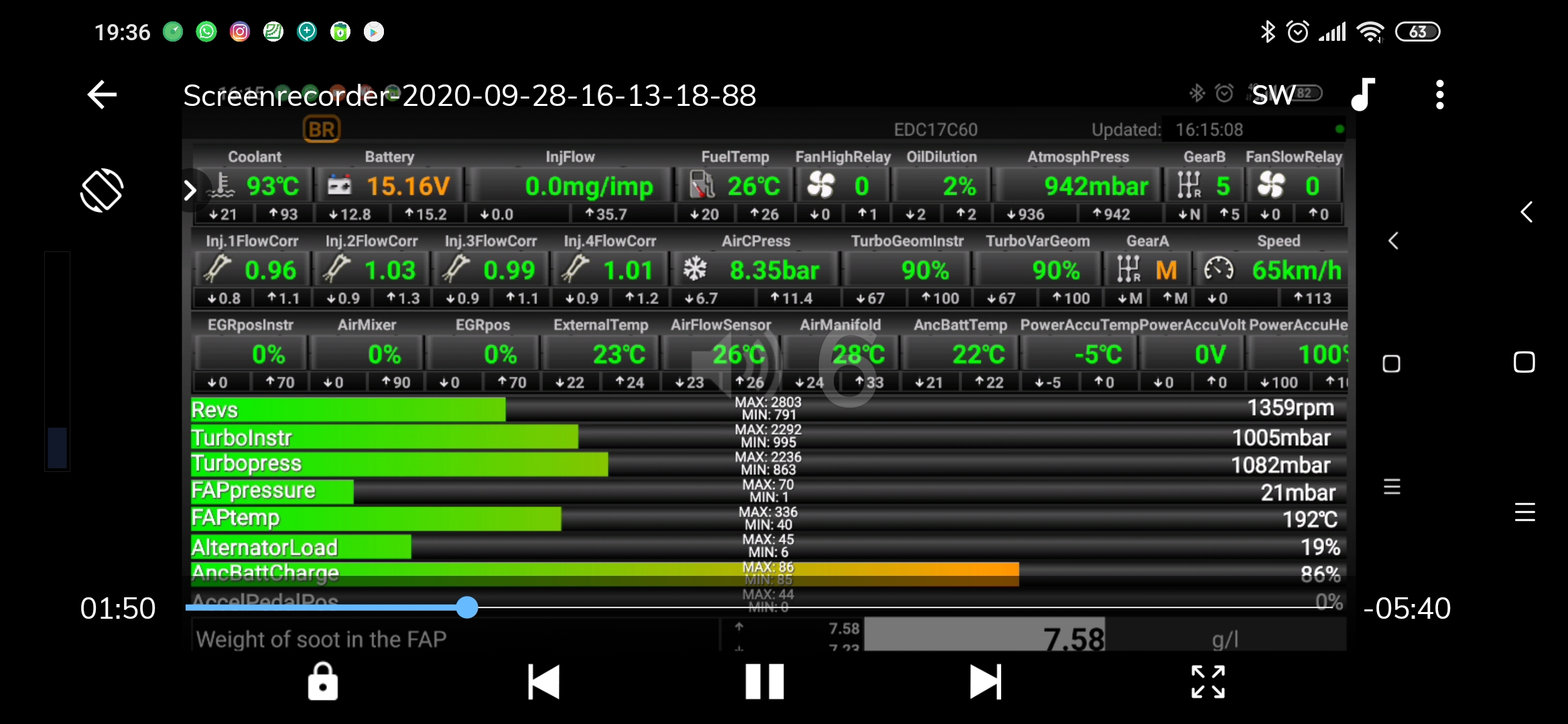The image size is (1568, 724).
Task: Seek using the blue progress slider handle
Action: pyautogui.click(x=467, y=607)
